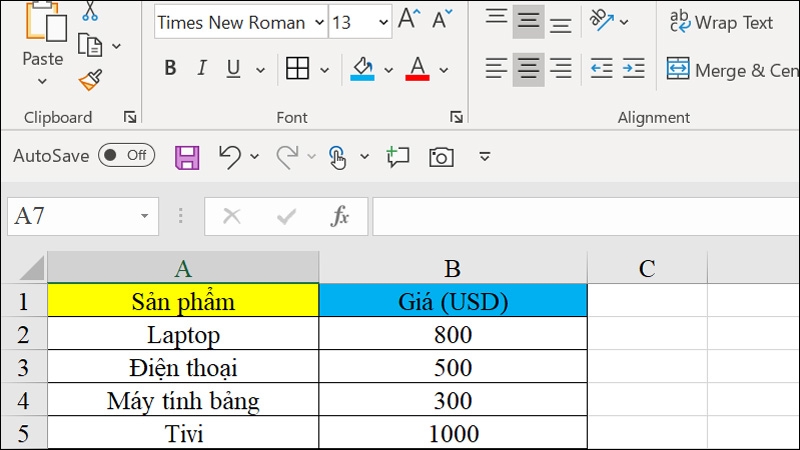Click the Camera icon in Quick Access

tap(441, 157)
